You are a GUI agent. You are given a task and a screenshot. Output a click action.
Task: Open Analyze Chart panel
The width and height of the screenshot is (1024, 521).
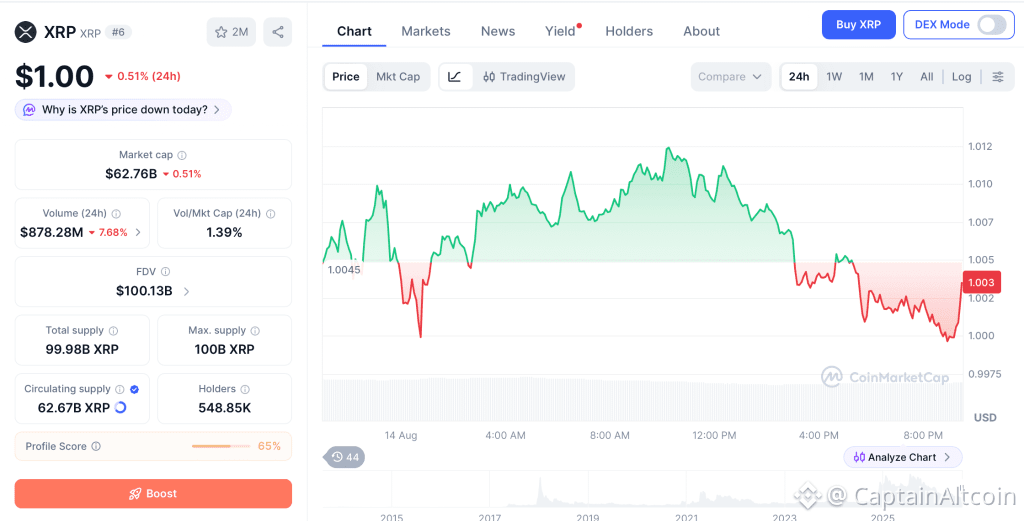[903, 457]
